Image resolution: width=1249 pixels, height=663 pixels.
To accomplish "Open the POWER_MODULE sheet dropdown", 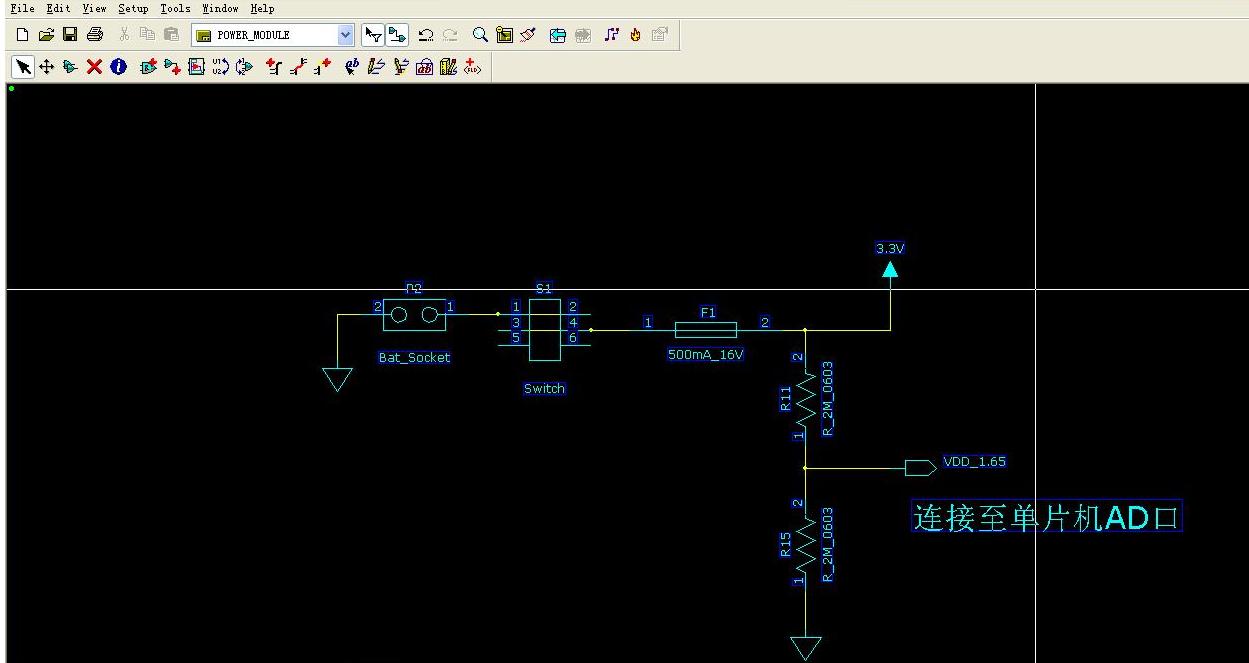I will coord(265,35).
